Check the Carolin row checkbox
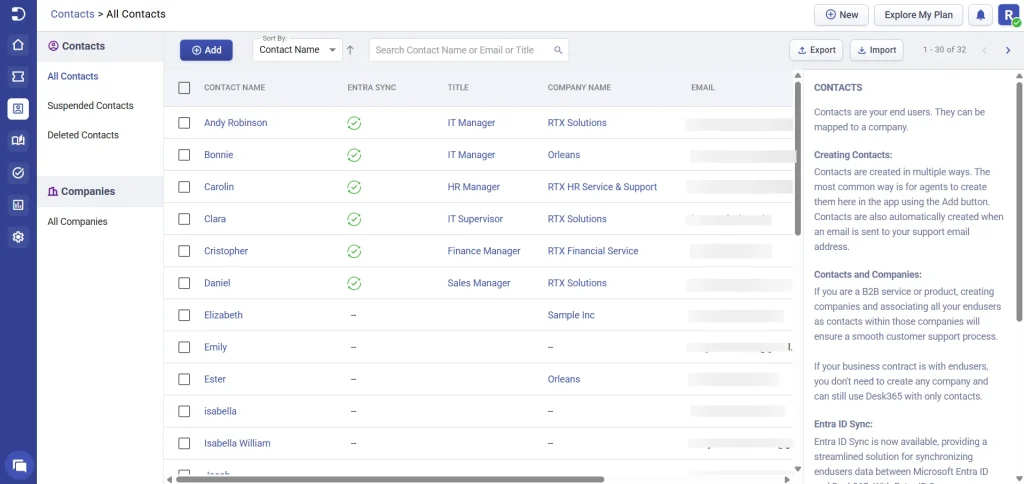The width and height of the screenshot is (1024, 484). (184, 187)
